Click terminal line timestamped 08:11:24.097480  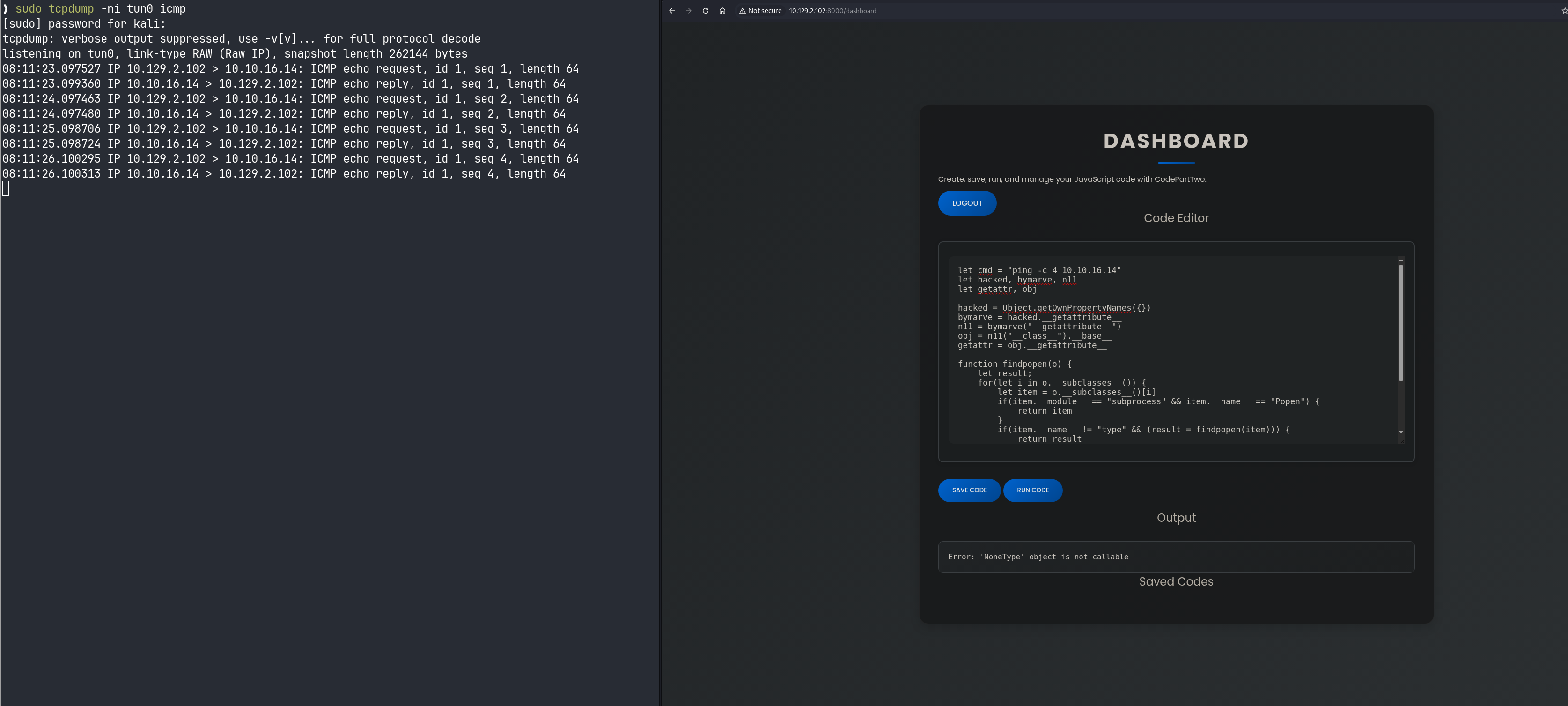(284, 114)
